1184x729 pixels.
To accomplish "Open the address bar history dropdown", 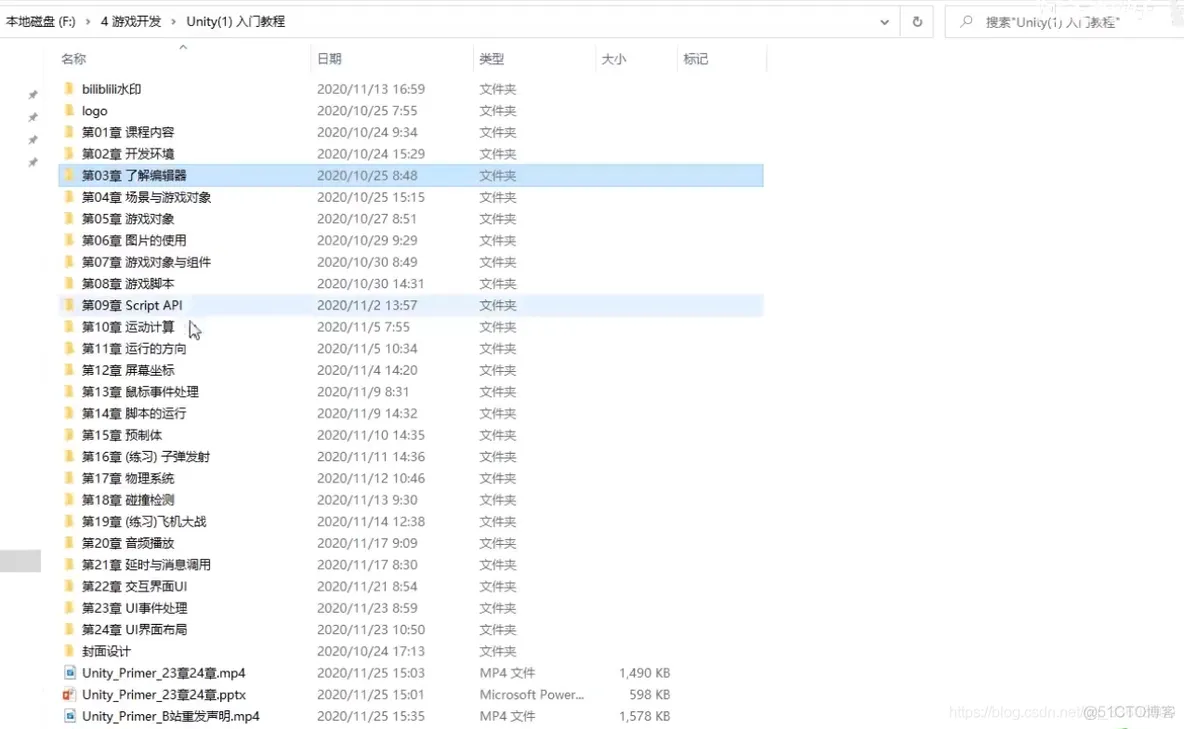I will click(884, 22).
